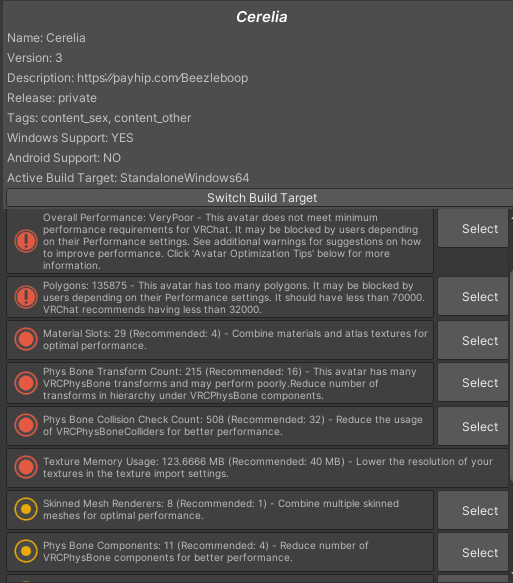Click the Polygons warning exclamation icon
This screenshot has height=583, width=513.
26,297
